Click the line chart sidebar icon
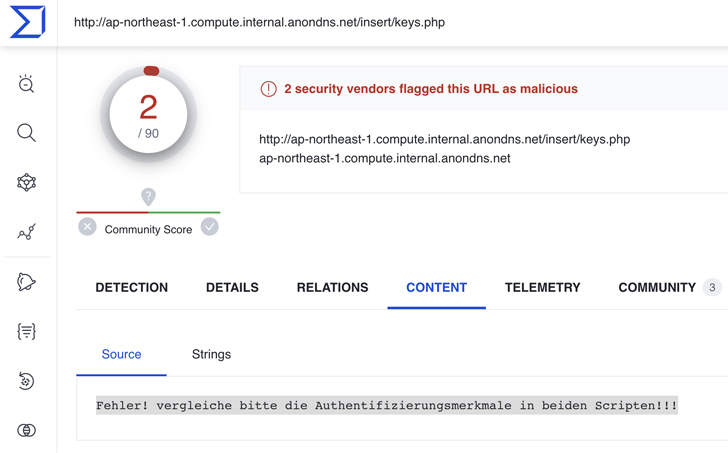This screenshot has width=728, height=453. coord(27,232)
